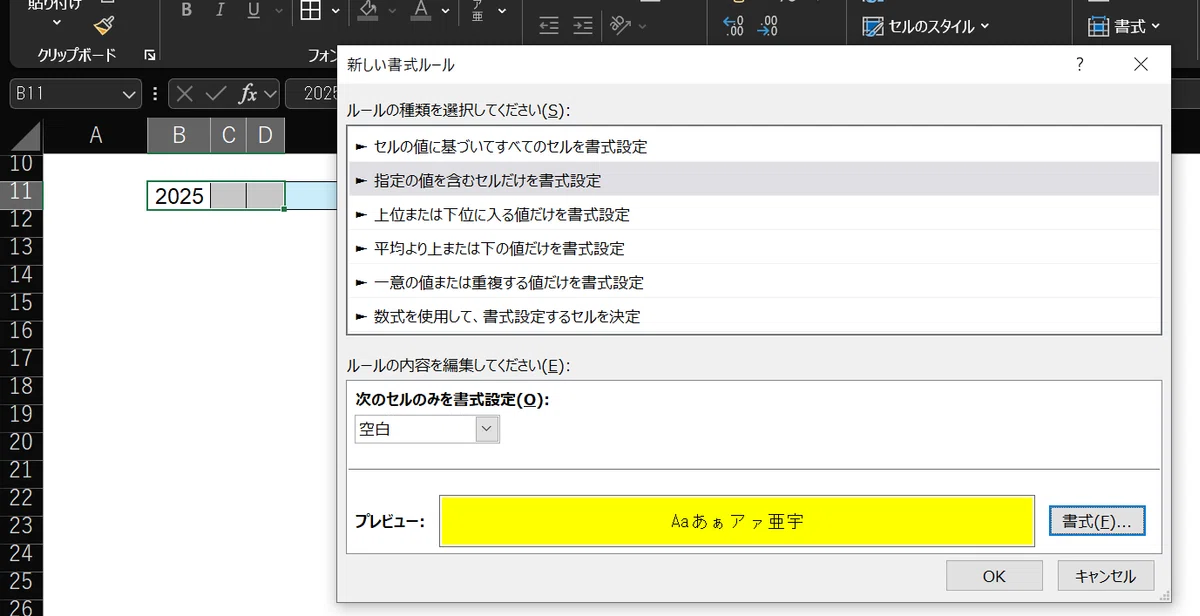
Task: Open the Cell Styles (セルのスタイル) dropdown
Action: [x=926, y=27]
